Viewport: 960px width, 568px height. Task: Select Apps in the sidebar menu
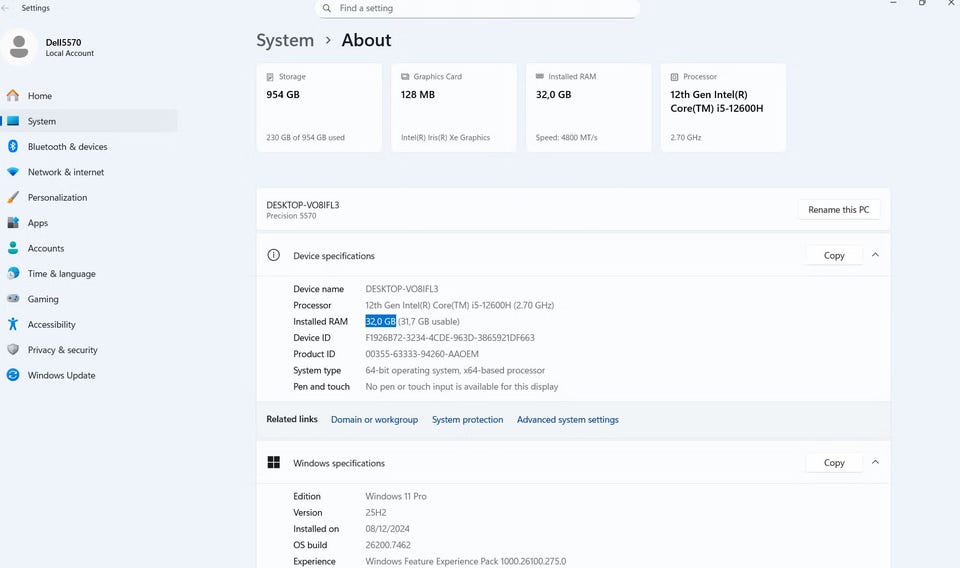click(38, 223)
